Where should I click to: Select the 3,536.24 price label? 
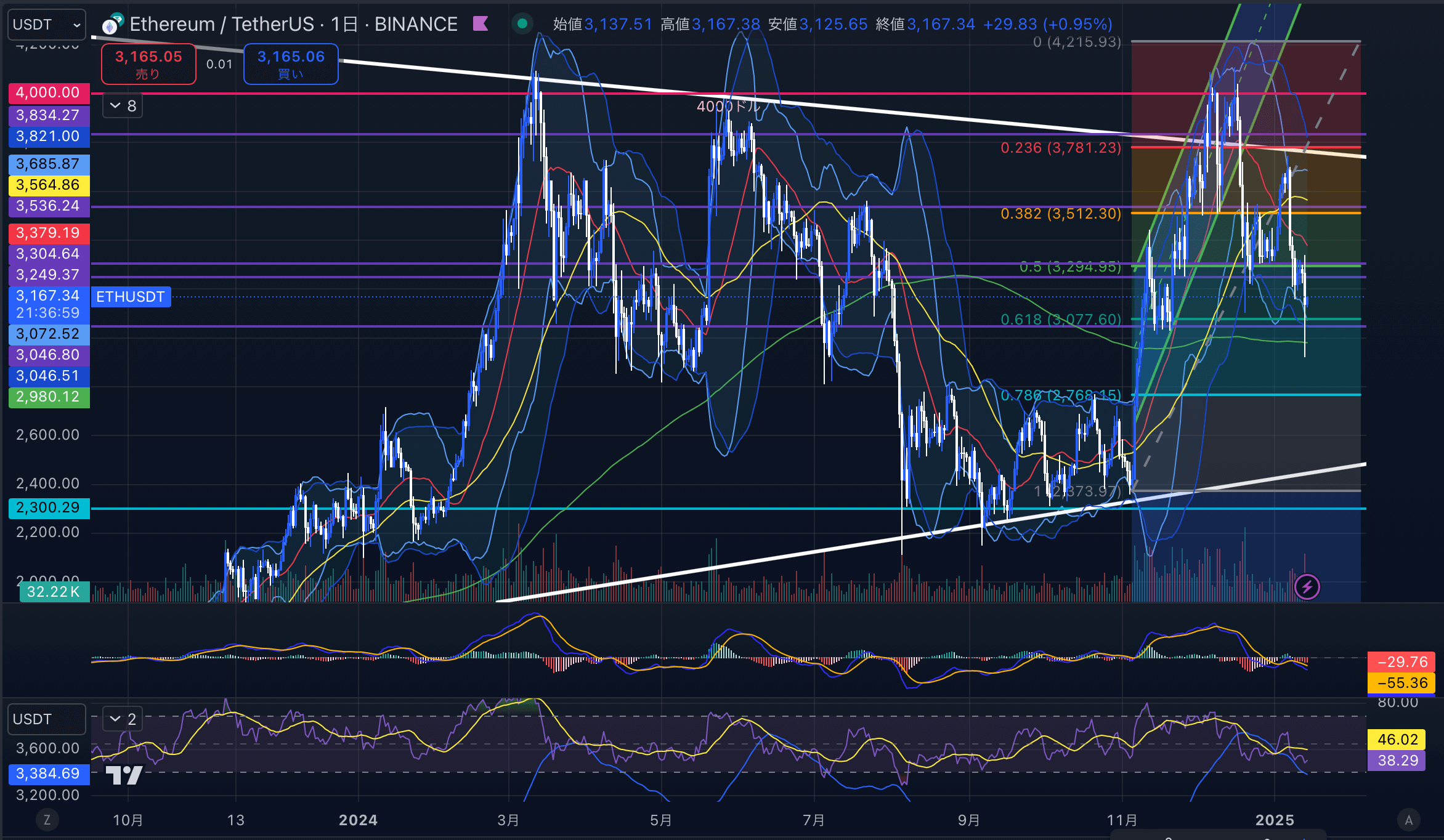pyautogui.click(x=49, y=206)
